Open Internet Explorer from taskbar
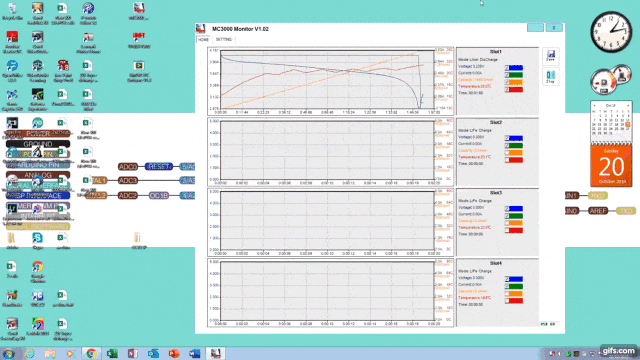The height and width of the screenshot is (360, 640). click(29, 353)
